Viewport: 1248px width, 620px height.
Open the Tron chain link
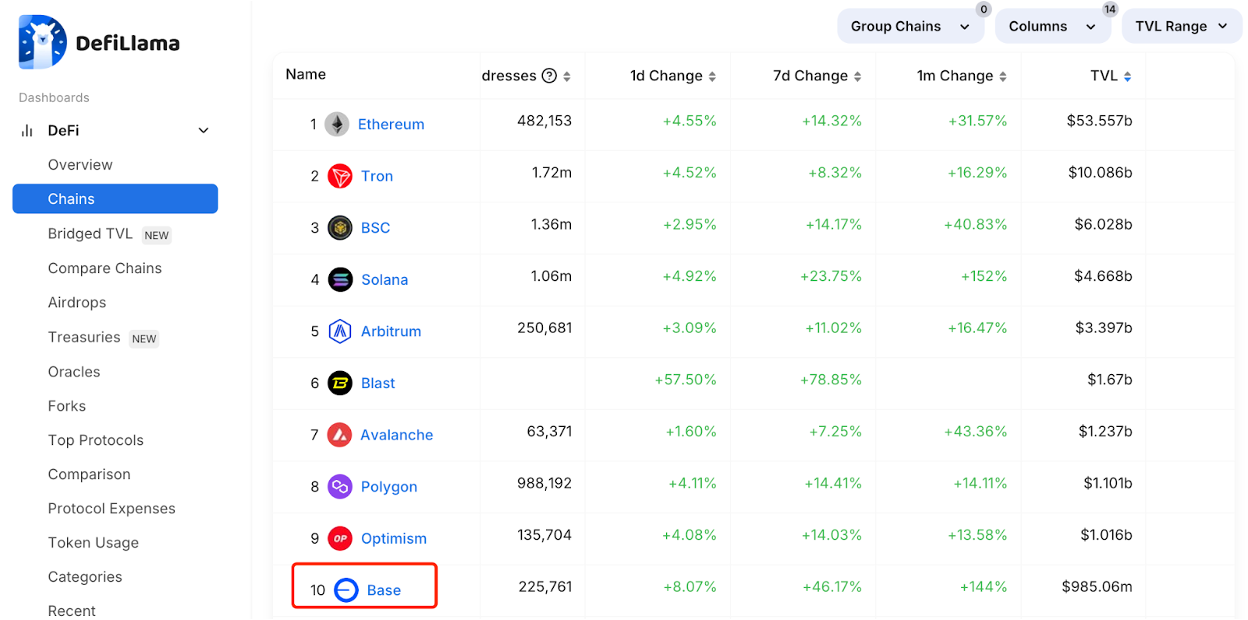coord(377,176)
